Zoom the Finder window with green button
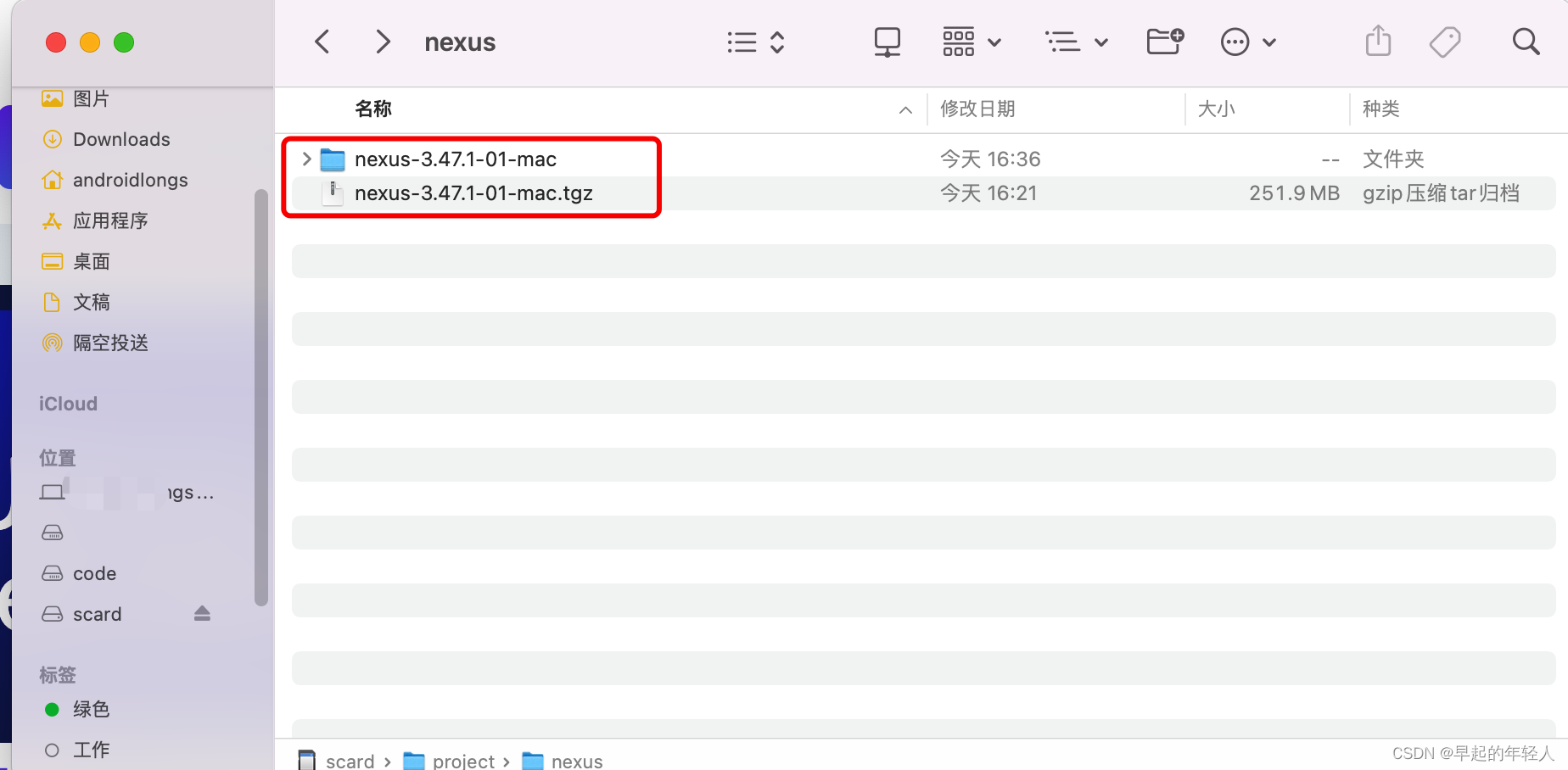1568x770 pixels. (124, 42)
